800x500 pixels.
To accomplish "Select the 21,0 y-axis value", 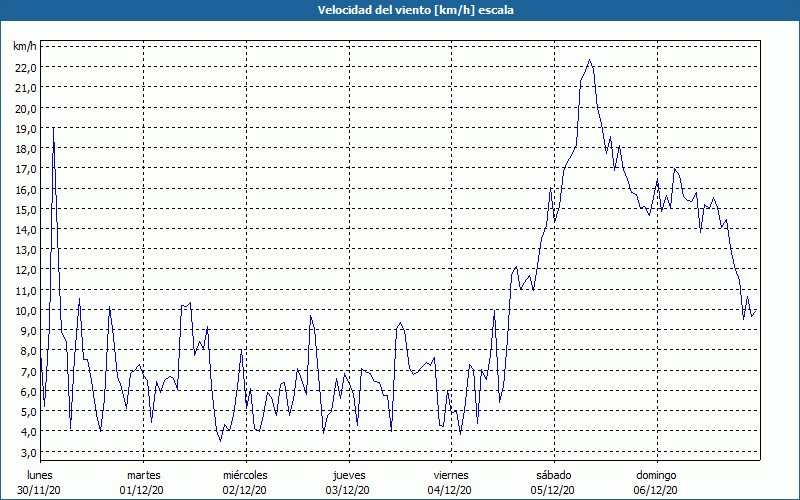I will (x=27, y=88).
